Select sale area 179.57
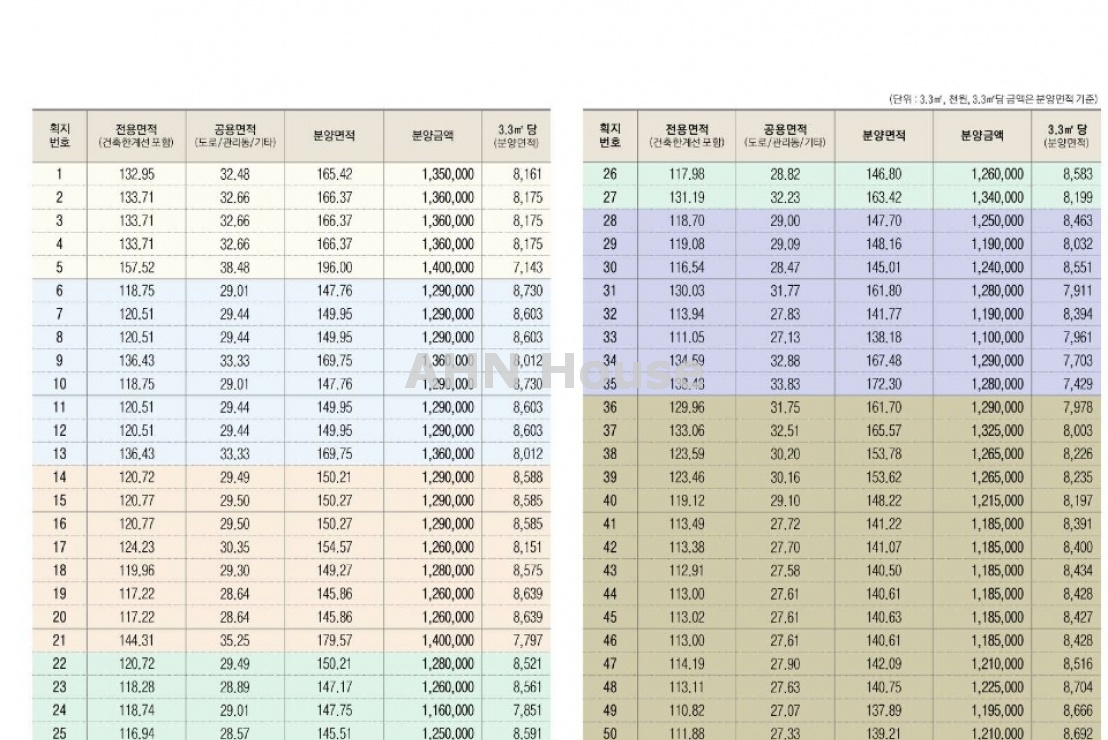Viewport: 1108px width, 740px height. (x=334, y=640)
